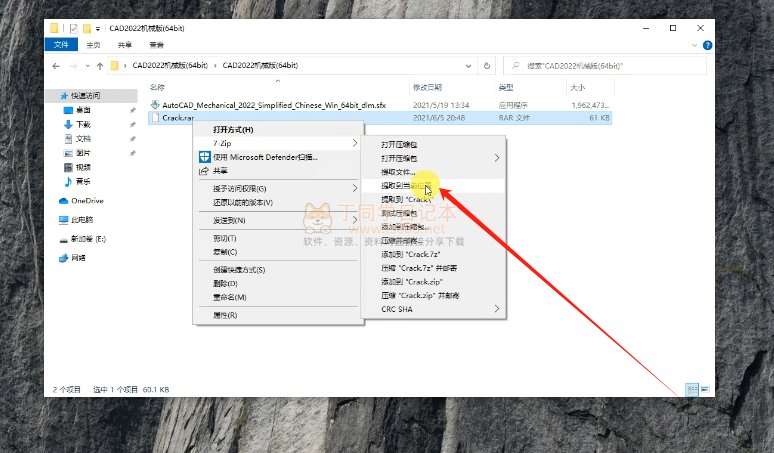The image size is (774, 453).
Task: Click the New folder icon in the title bar
Action: pyautogui.click(x=87, y=29)
